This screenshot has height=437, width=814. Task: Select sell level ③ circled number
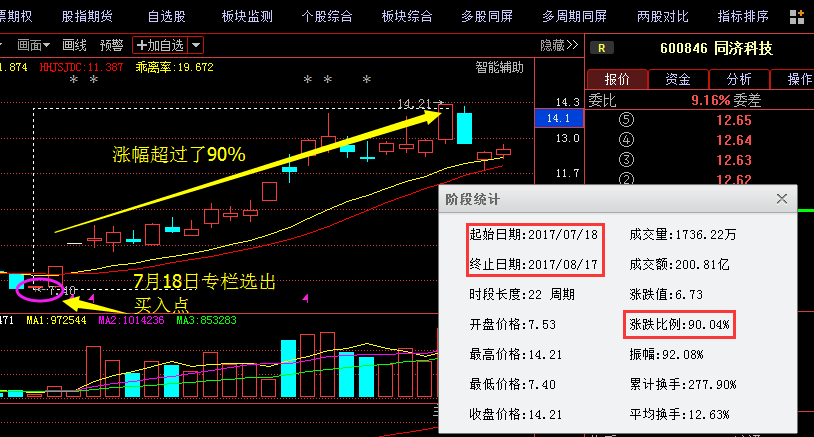click(627, 160)
